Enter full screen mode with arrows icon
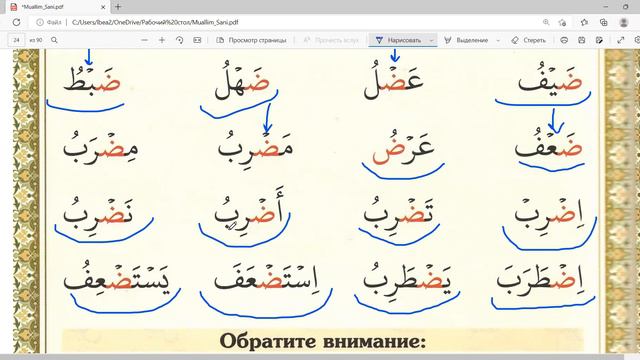This screenshot has height=360, width=640. [x=621, y=40]
